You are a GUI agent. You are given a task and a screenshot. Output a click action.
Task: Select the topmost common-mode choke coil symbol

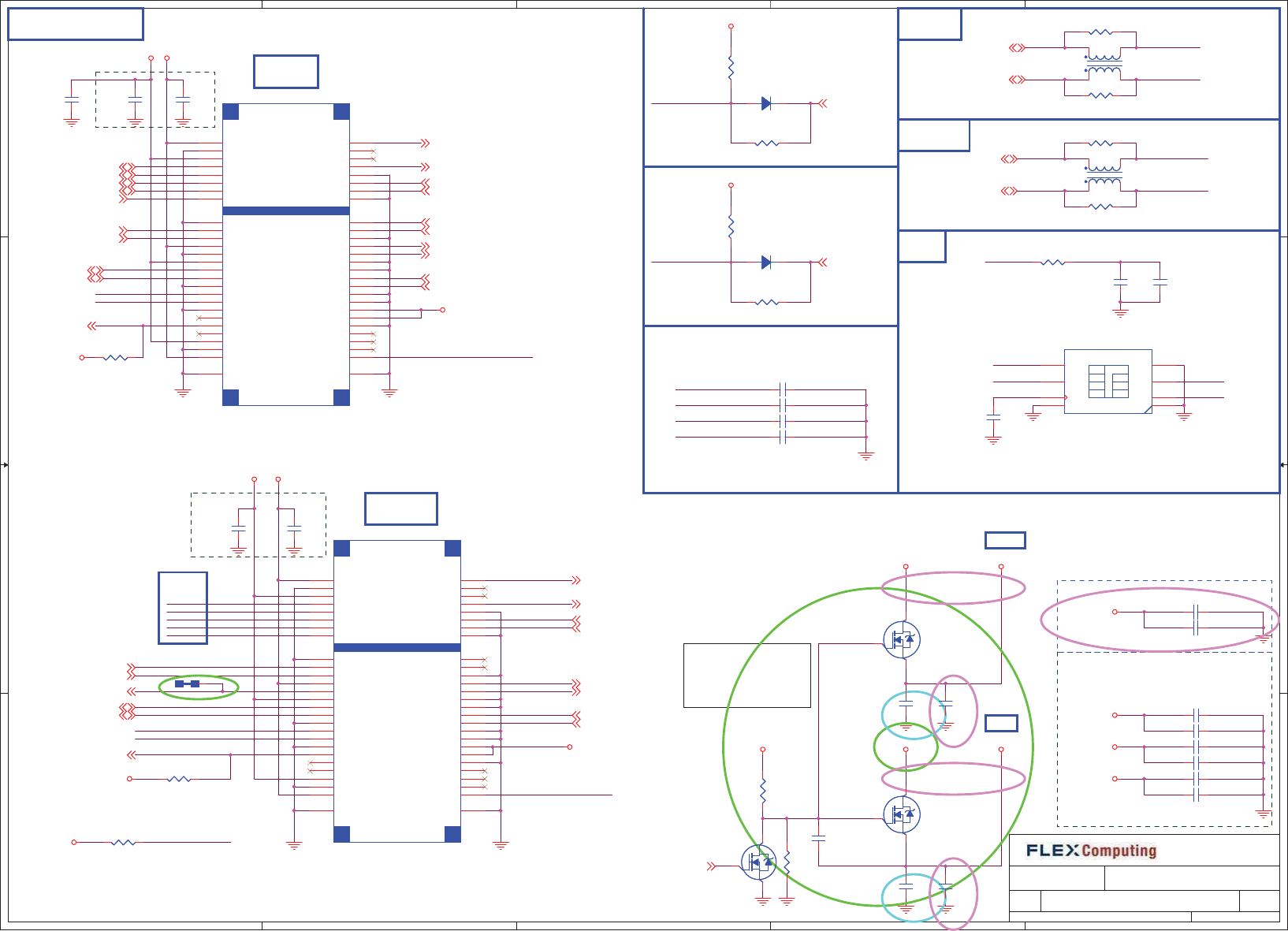[x=1103, y=64]
